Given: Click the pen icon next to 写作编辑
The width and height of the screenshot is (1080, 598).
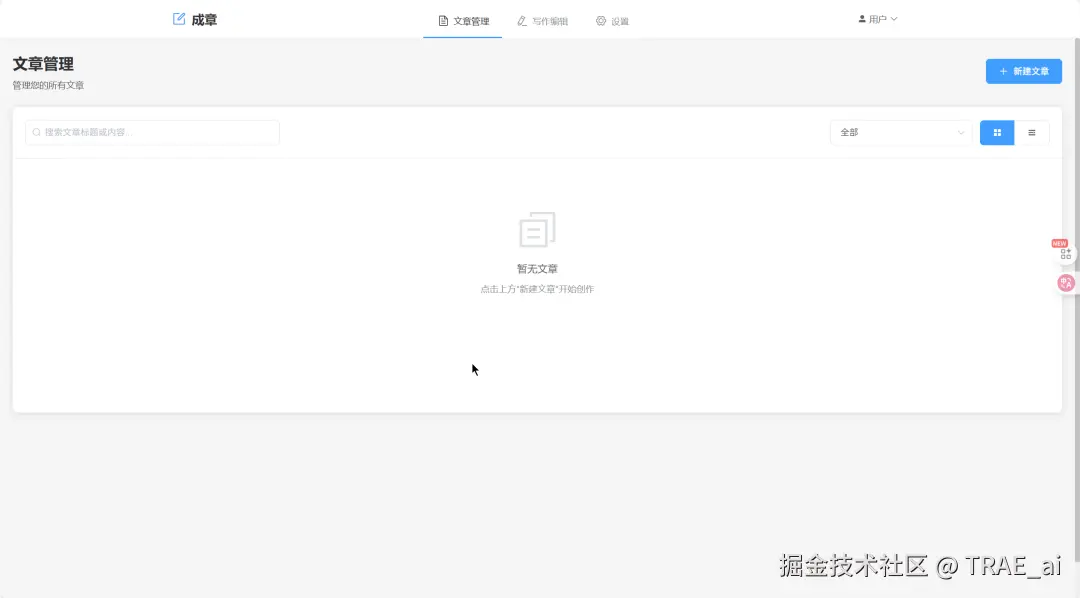Looking at the screenshot, I should pos(521,20).
